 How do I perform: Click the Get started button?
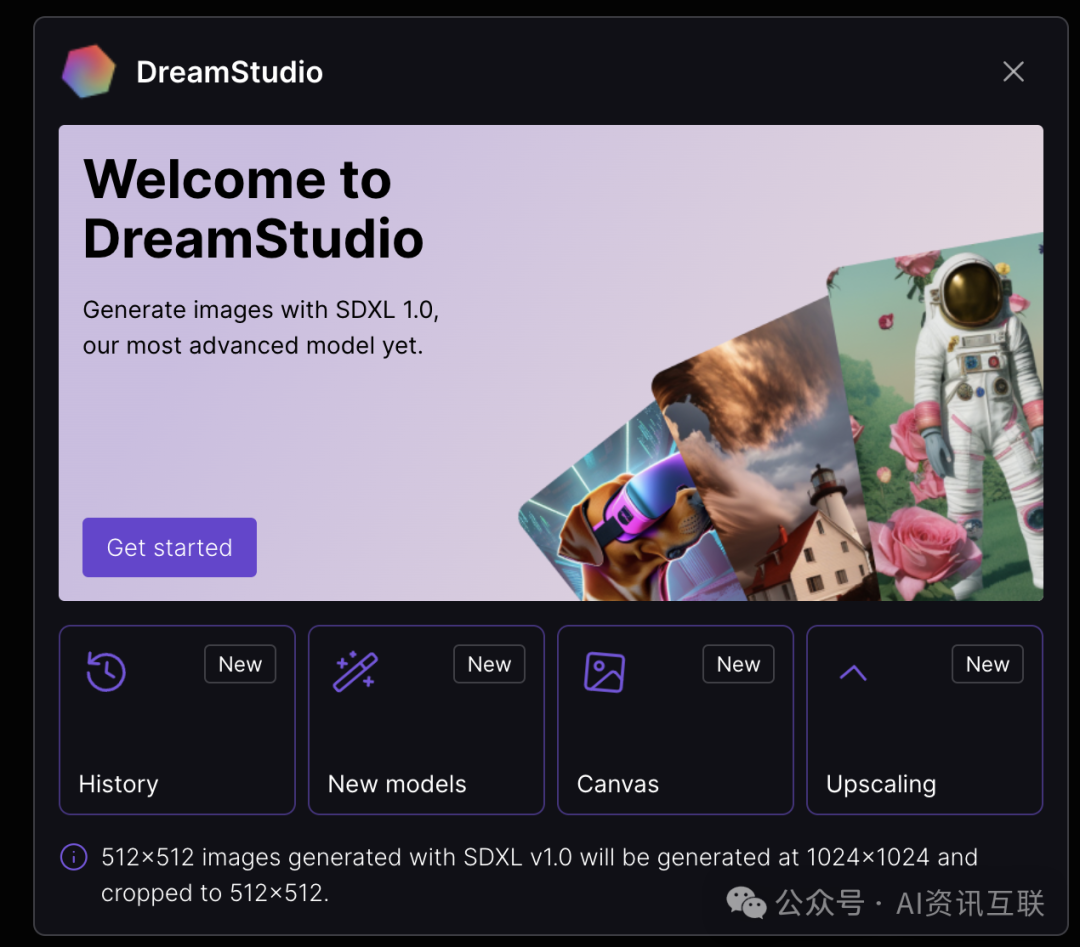pyautogui.click(x=169, y=548)
